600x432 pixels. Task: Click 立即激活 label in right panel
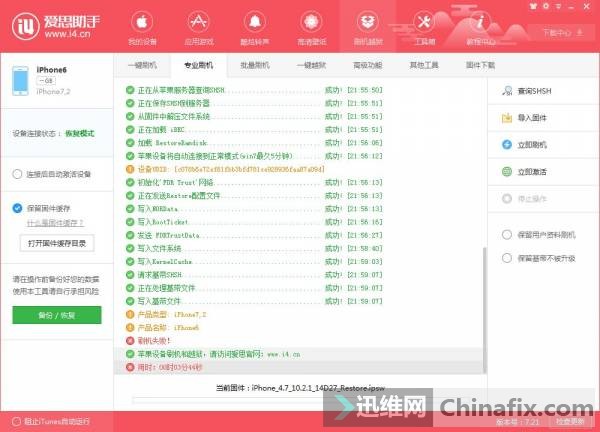[532, 172]
